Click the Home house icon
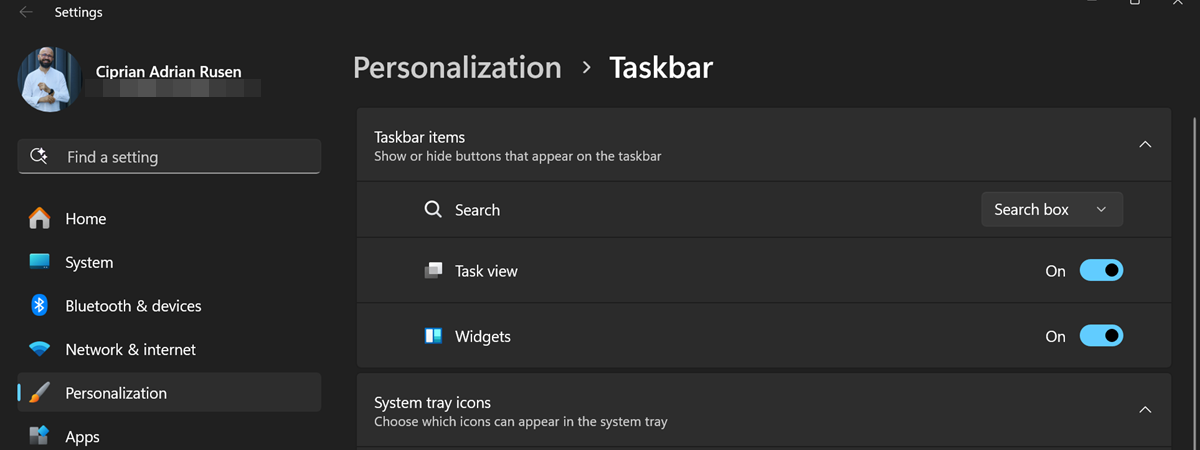Screen dimensions: 1200x450 click(39, 218)
